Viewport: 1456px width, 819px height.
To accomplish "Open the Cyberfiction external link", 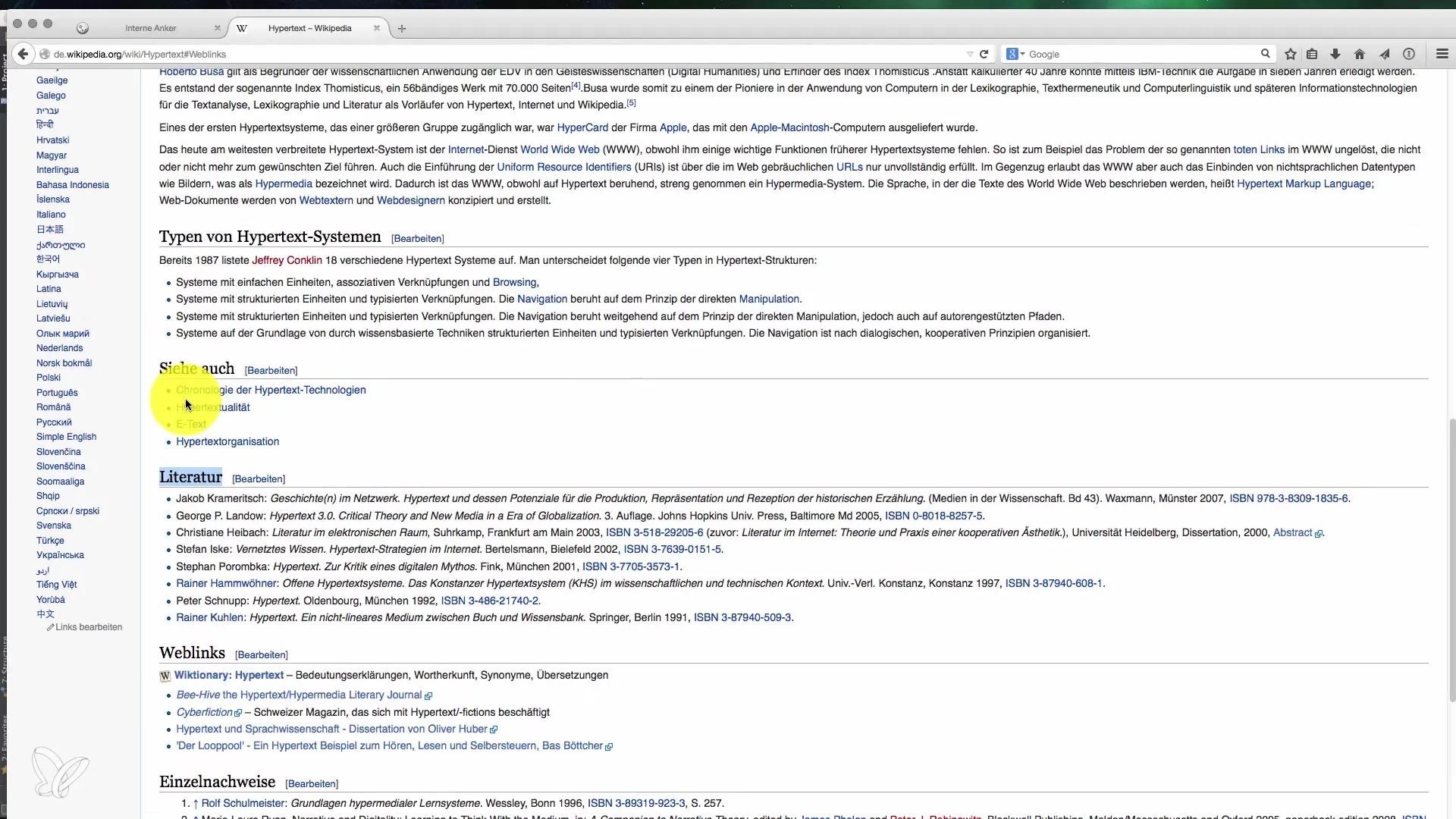I will (204, 712).
